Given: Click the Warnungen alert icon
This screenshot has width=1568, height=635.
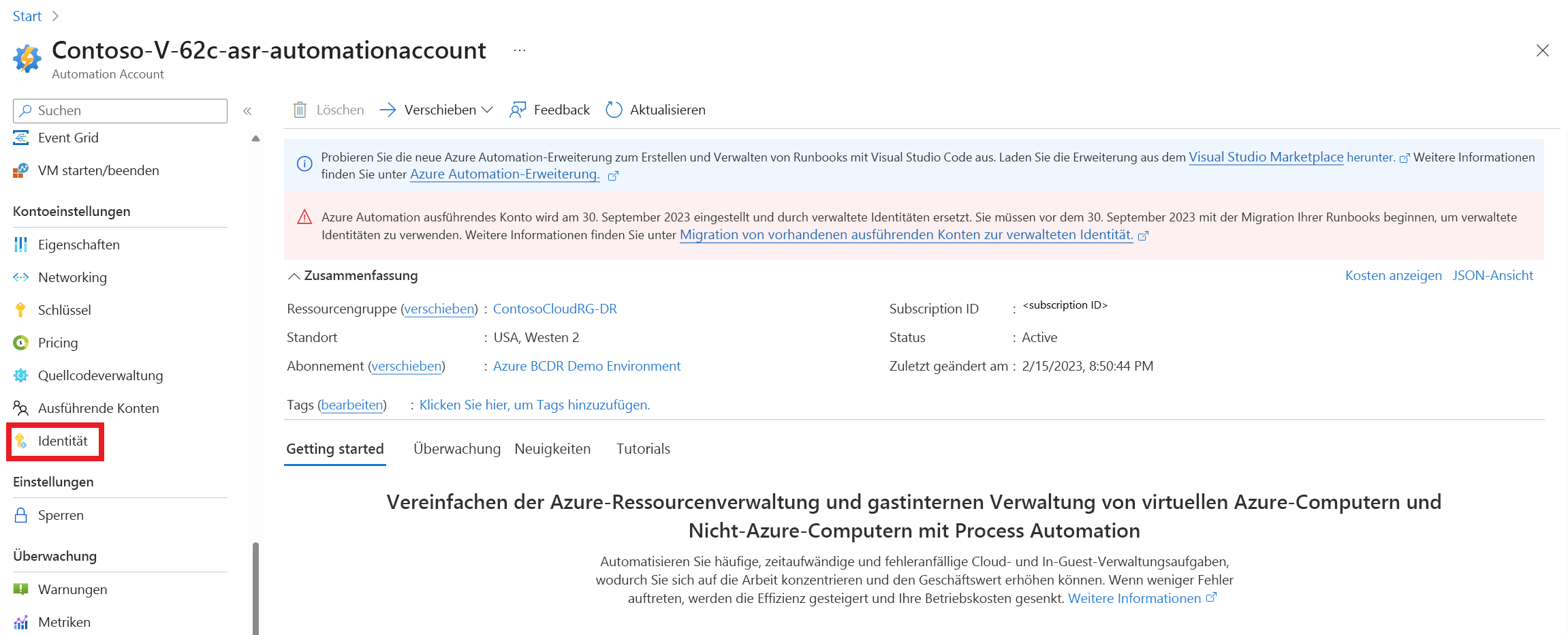Looking at the screenshot, I should [21, 589].
